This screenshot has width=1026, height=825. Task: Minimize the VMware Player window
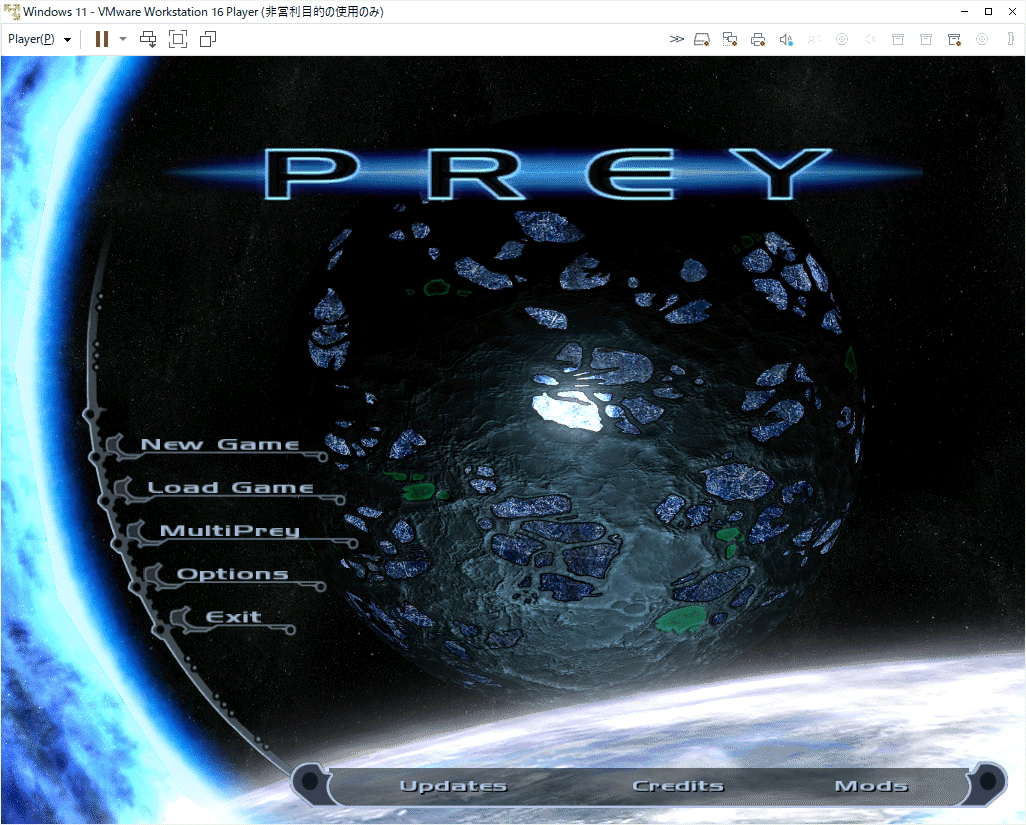tap(964, 12)
